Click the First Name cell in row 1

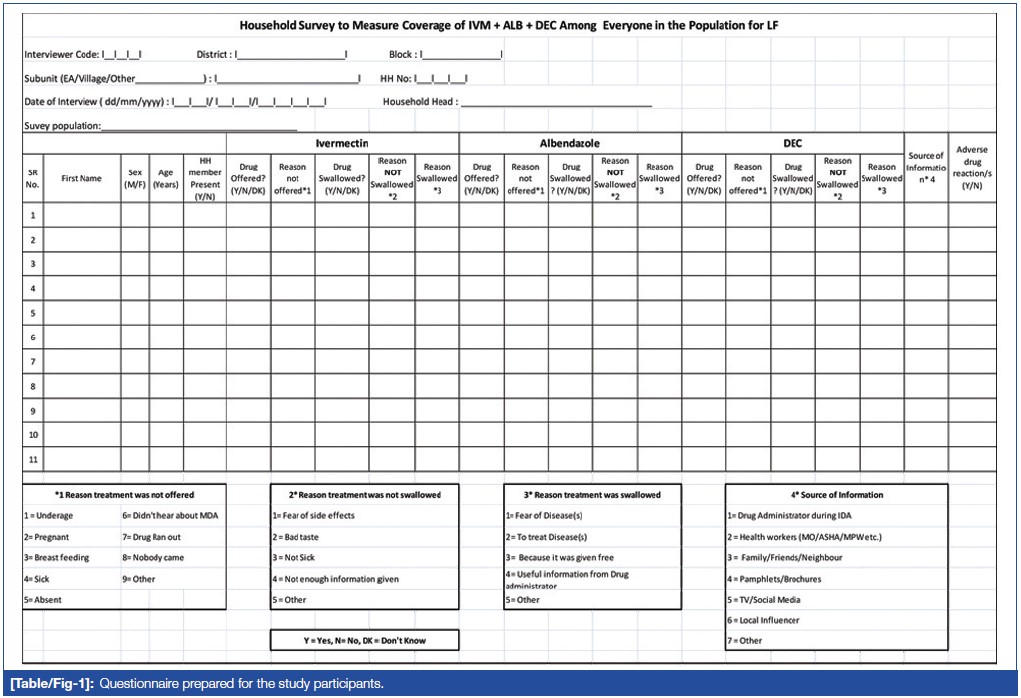[x=81, y=215]
